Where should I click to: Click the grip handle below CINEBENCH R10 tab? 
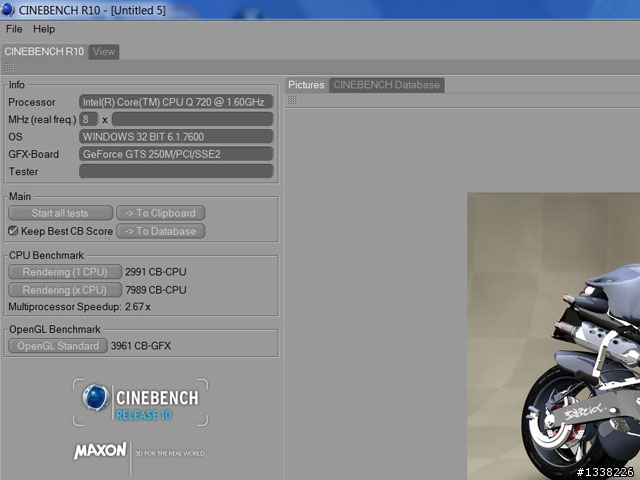point(9,67)
